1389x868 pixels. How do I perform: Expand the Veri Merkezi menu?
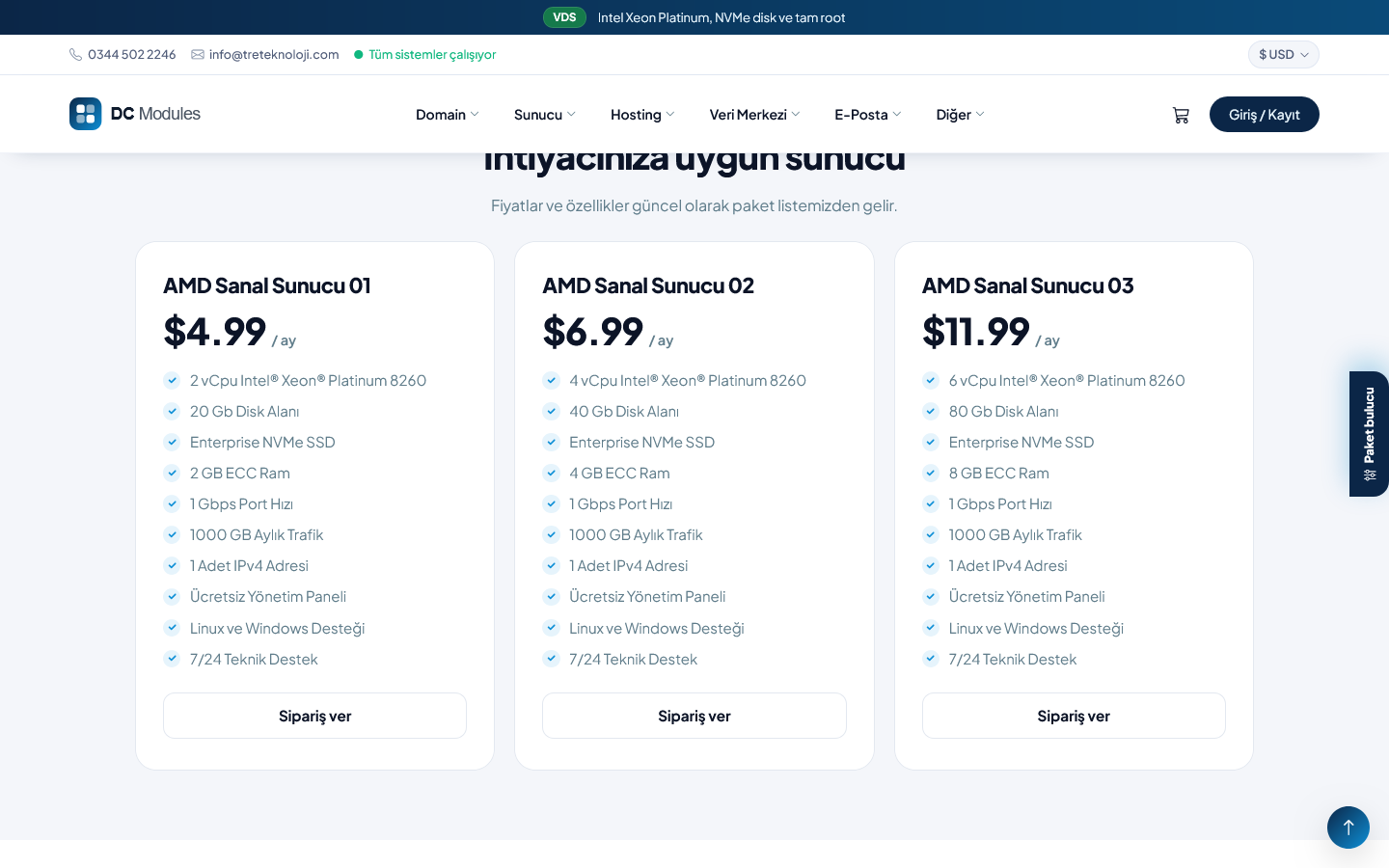(755, 115)
